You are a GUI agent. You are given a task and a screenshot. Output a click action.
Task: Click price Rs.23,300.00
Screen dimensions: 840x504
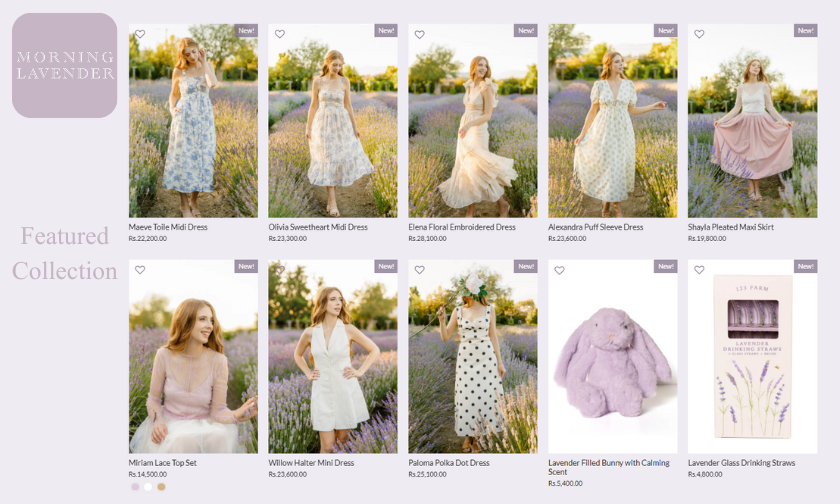pyautogui.click(x=288, y=239)
